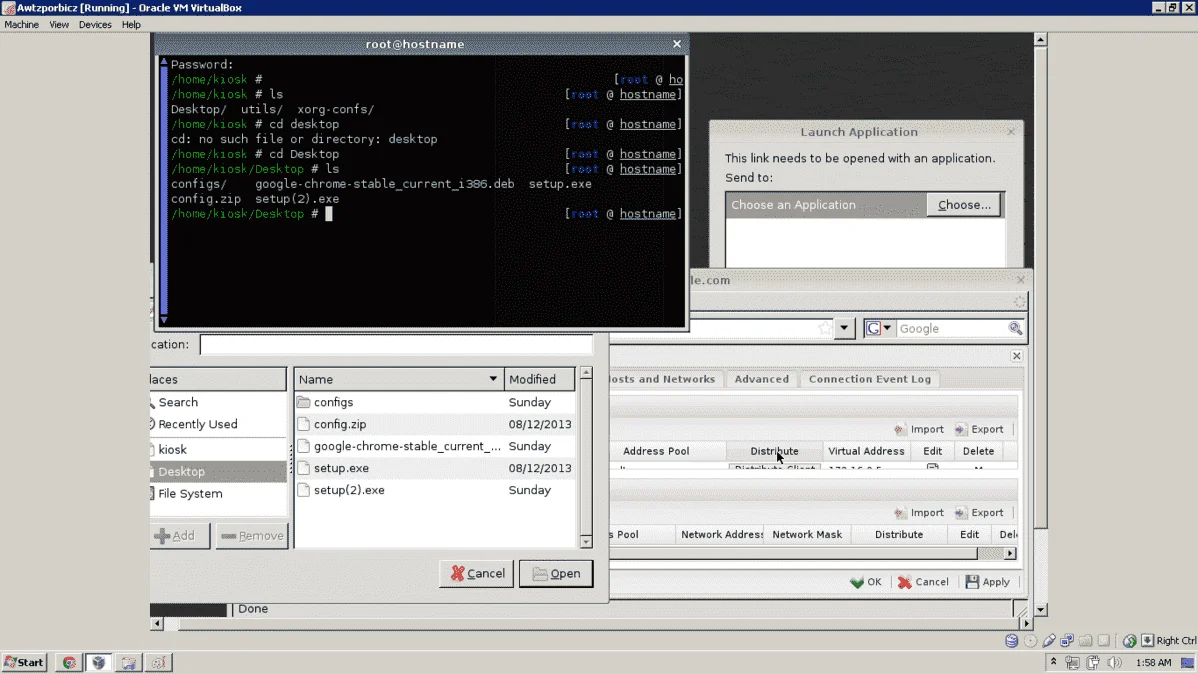Sort the file list by Name header
The height and width of the screenshot is (674, 1198).
pos(399,379)
